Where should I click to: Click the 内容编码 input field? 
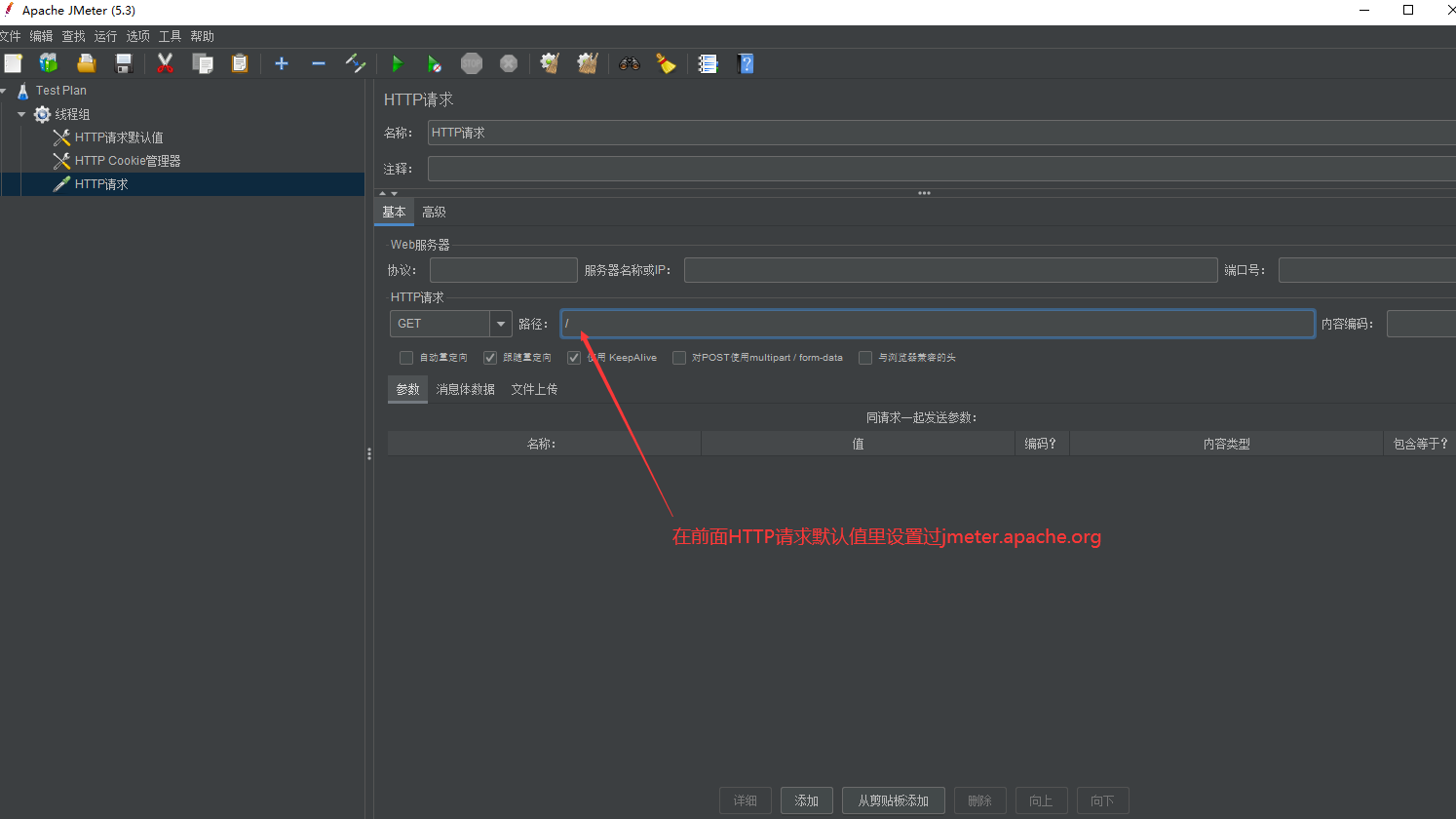1421,324
